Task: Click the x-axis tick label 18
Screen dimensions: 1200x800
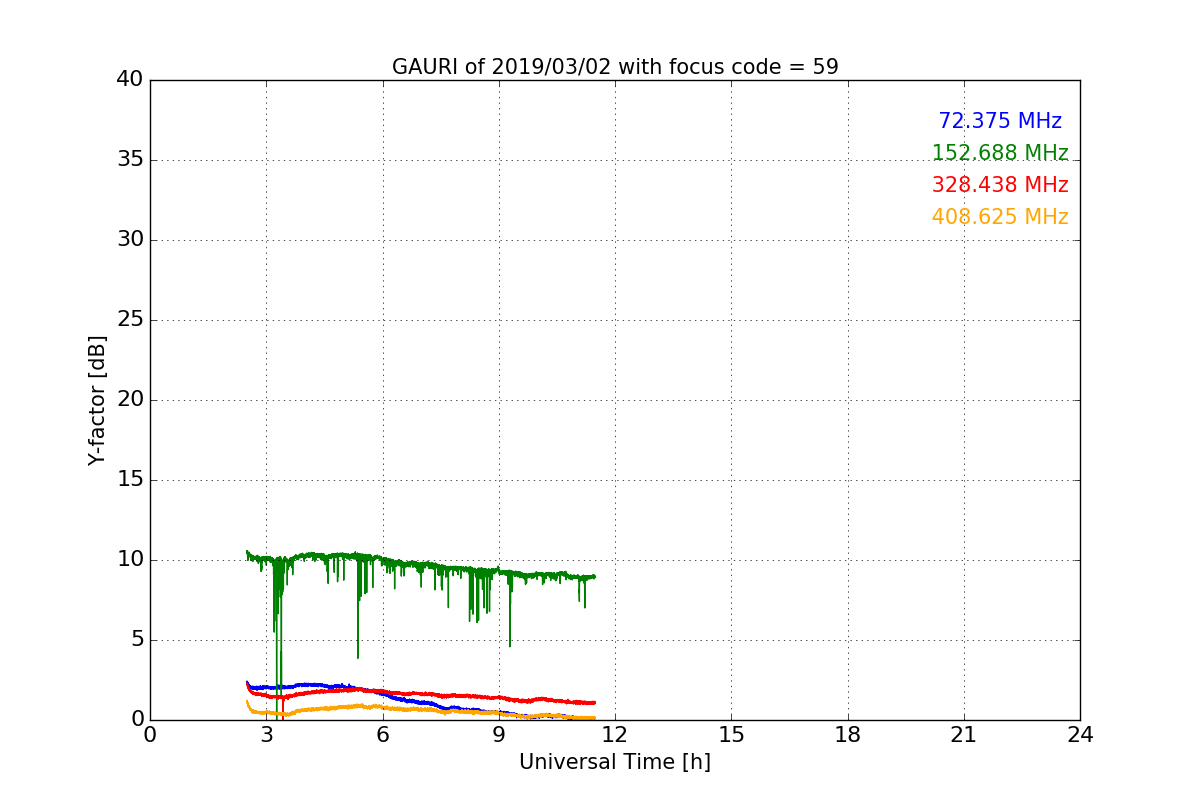Action: click(848, 735)
